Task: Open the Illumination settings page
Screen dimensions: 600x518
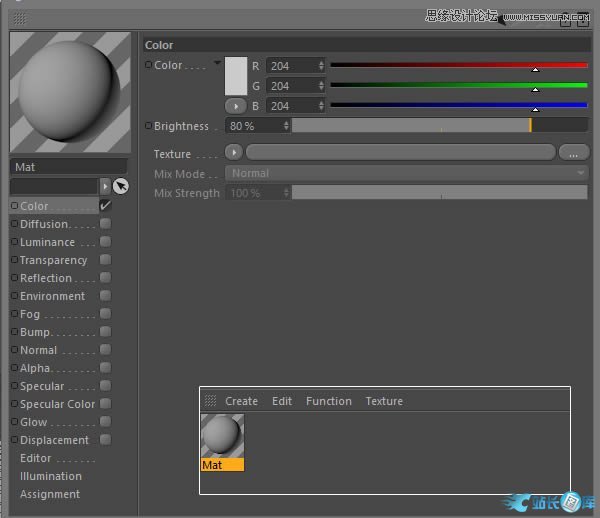Action: (51, 476)
